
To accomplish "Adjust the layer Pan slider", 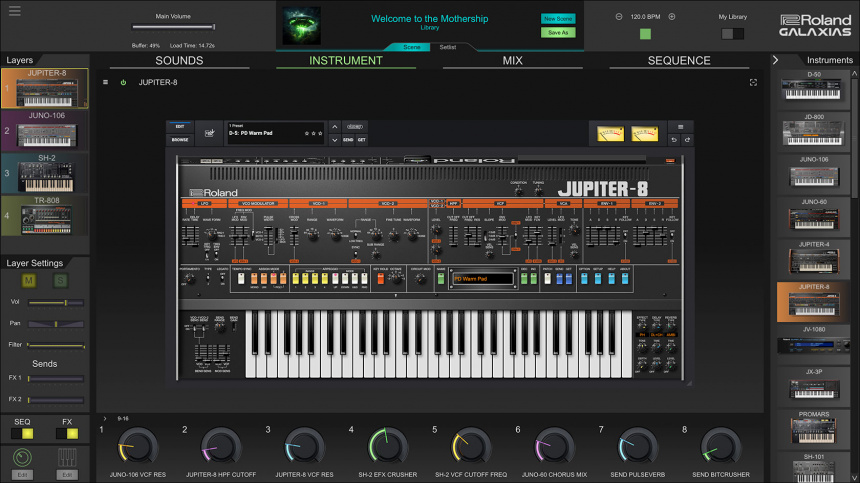I will pos(55,324).
